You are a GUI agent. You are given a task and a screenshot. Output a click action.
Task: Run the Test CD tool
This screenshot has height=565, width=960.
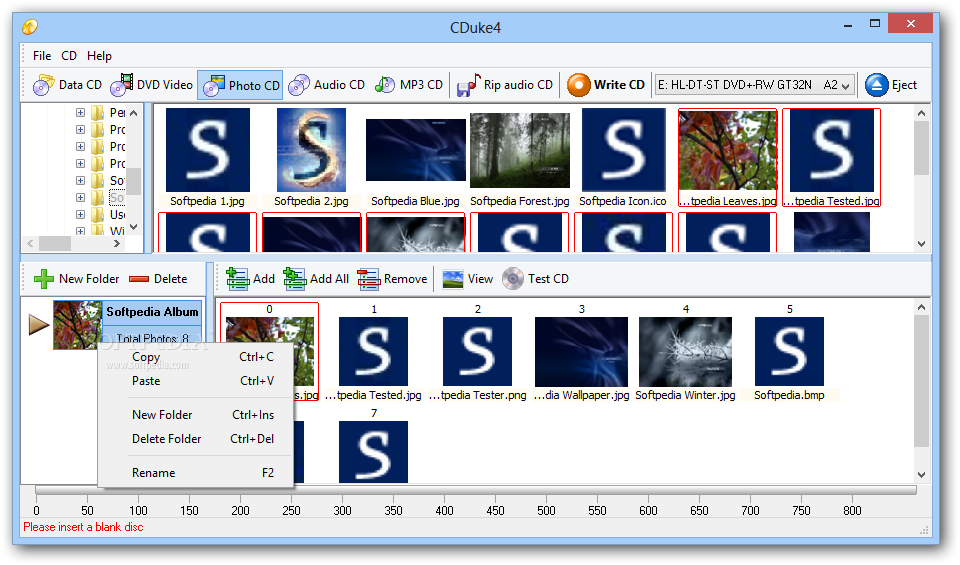coord(535,279)
